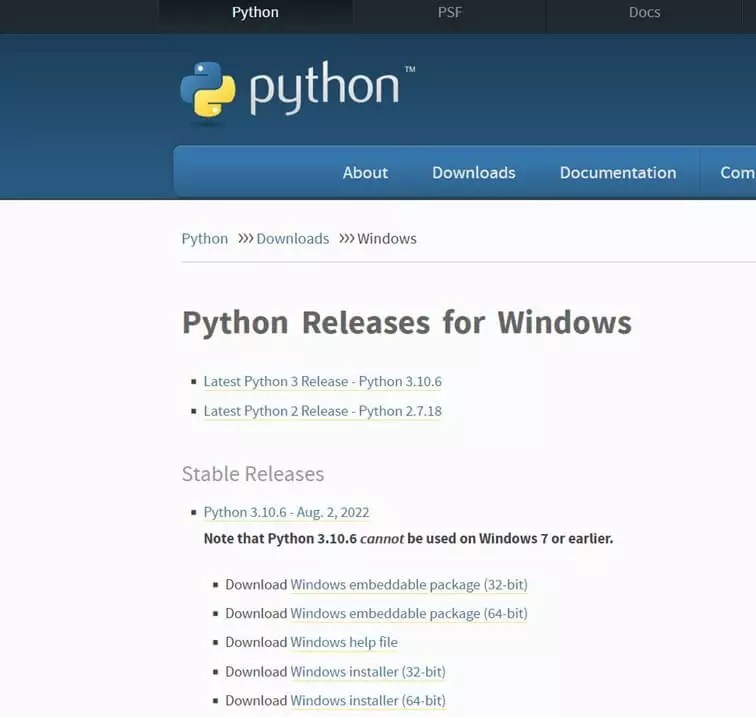The height and width of the screenshot is (717, 756).
Task: Download Windows embeddable package (32-bit)
Action: point(409,584)
